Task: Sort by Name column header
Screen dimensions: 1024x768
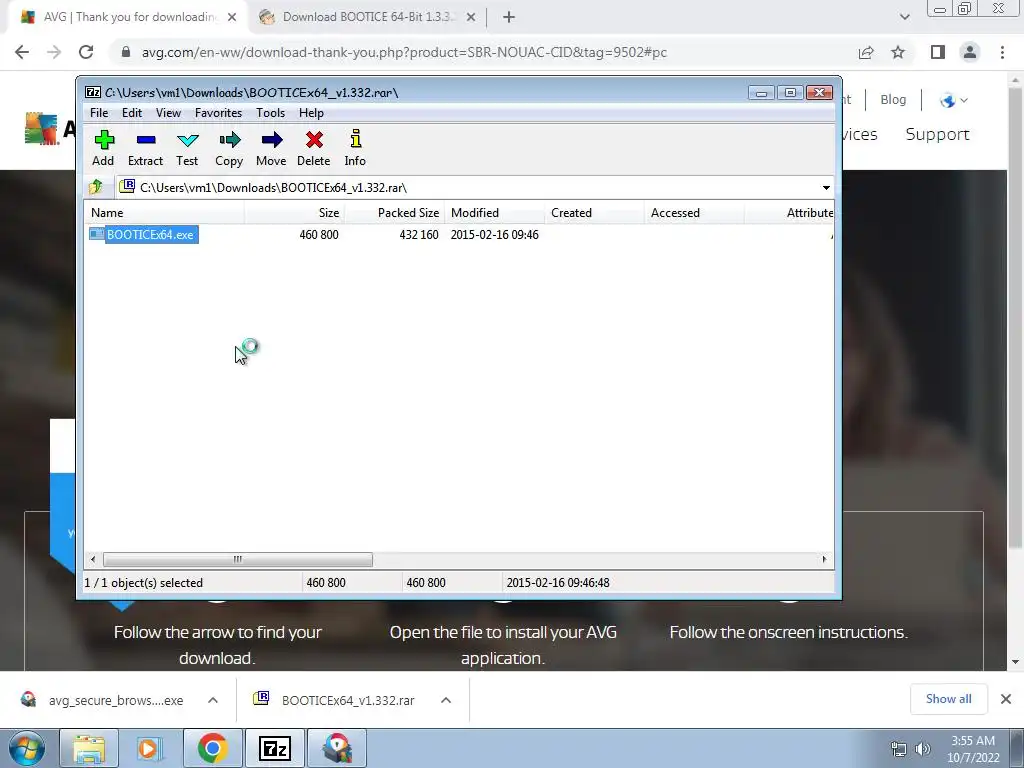Action: coord(165,213)
